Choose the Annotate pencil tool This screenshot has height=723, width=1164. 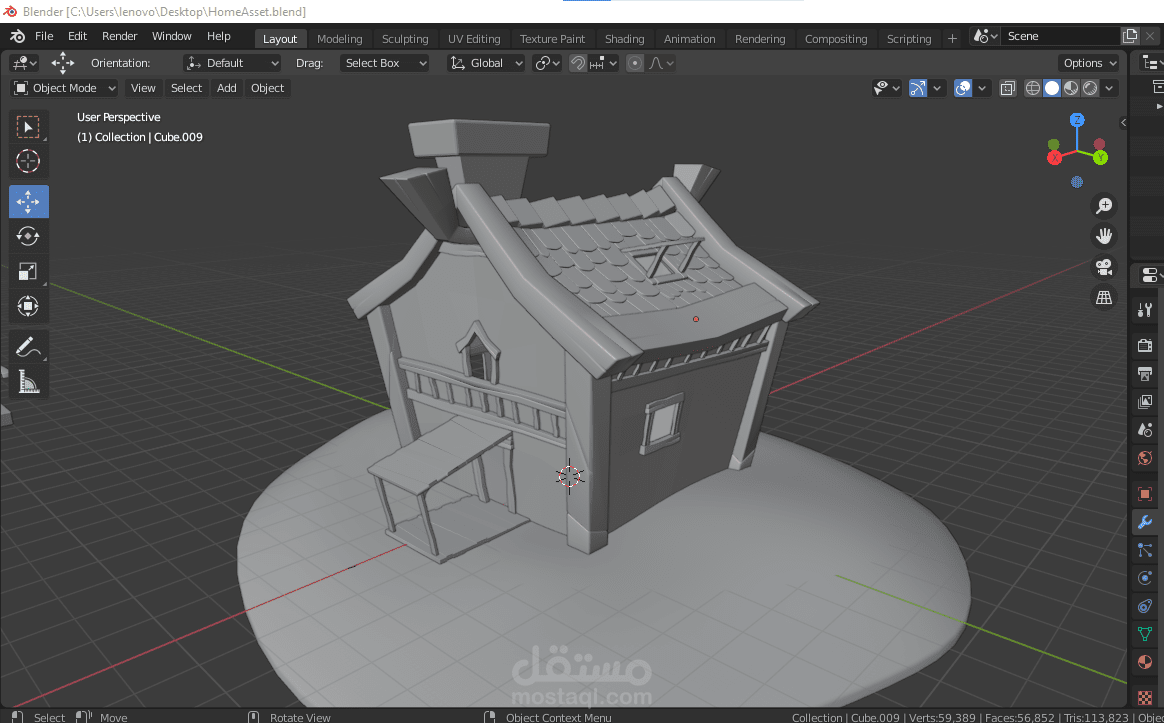click(x=28, y=347)
